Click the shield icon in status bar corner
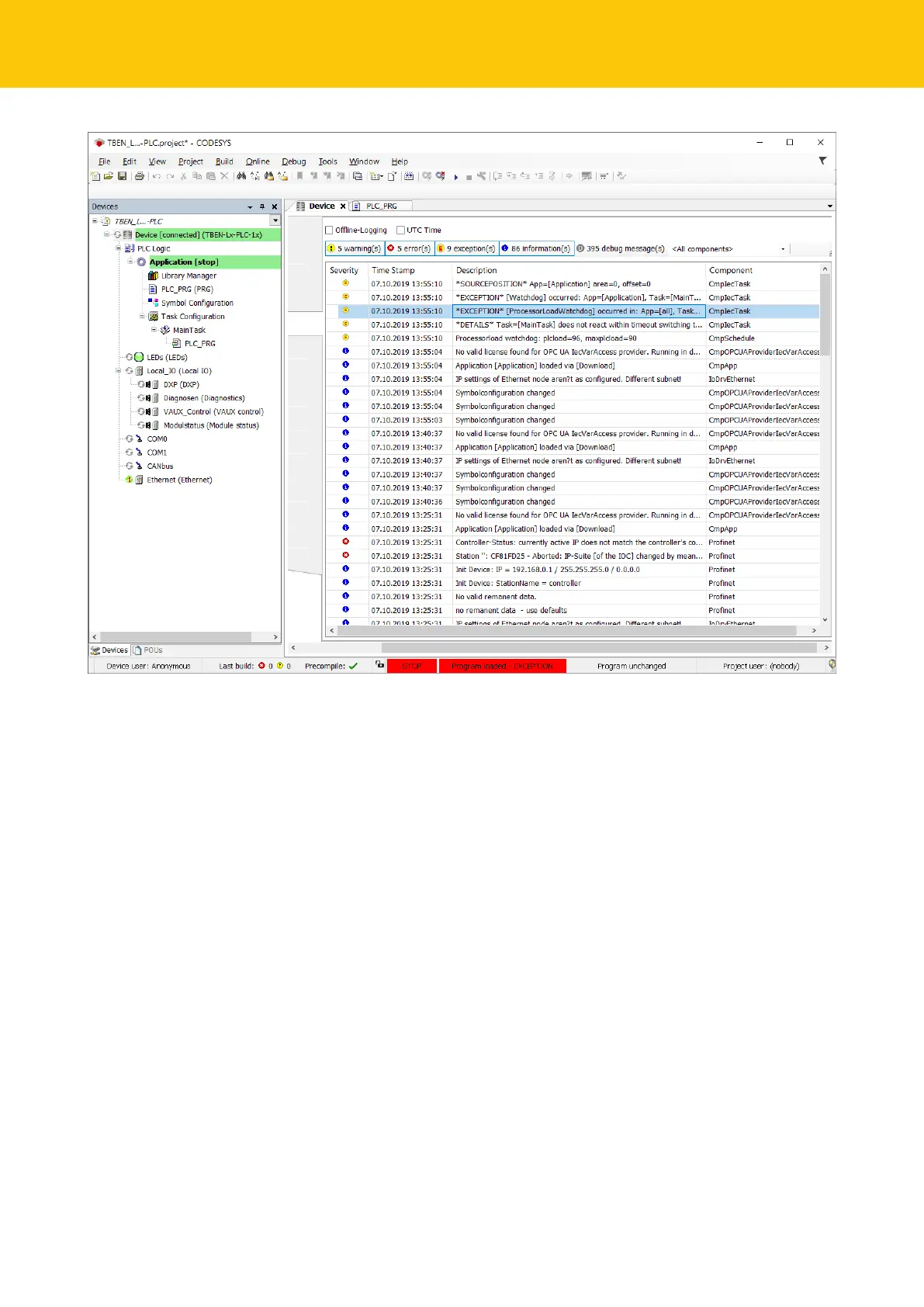924x1307 pixels. 832,664
